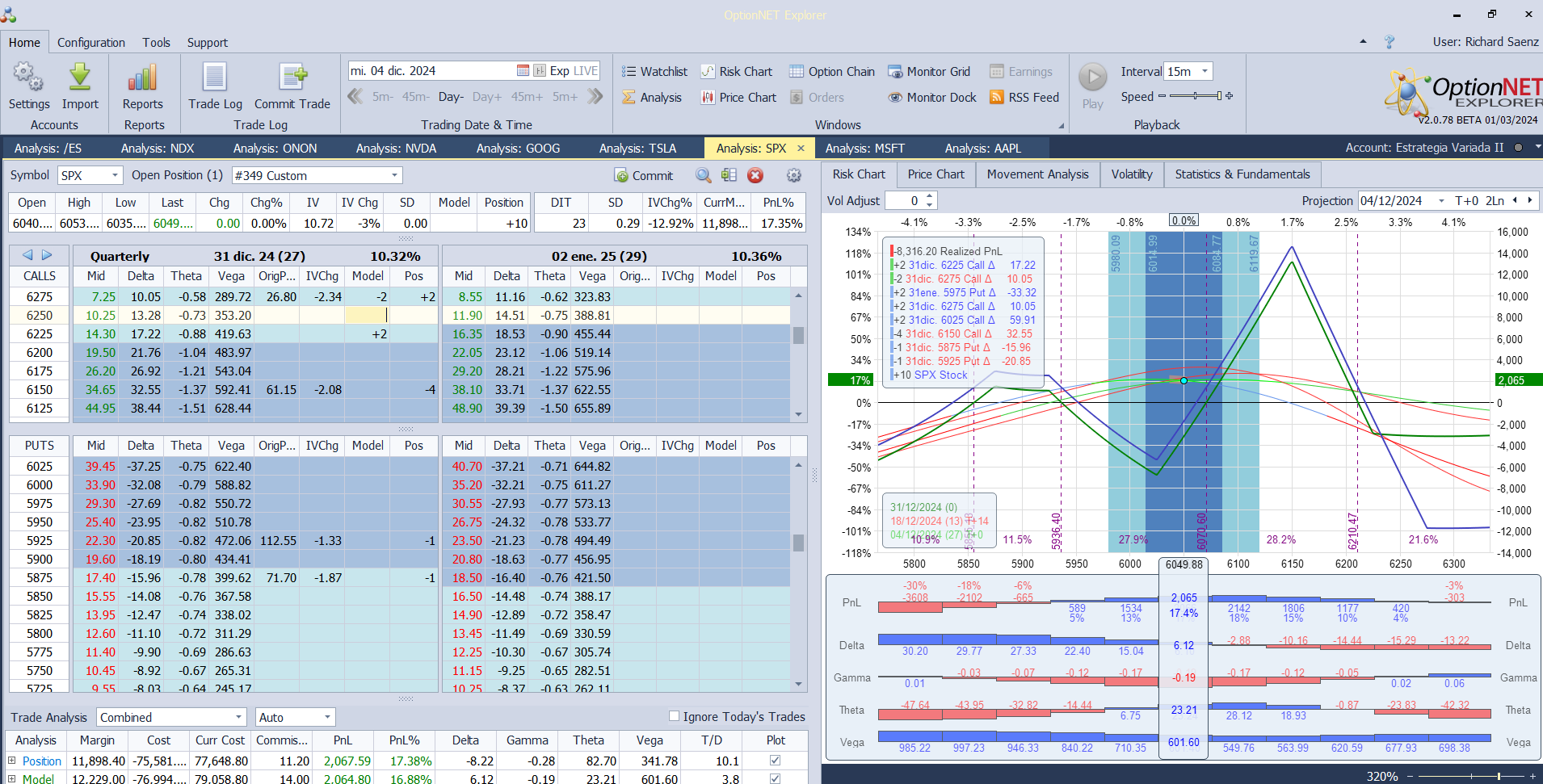Go to next expiration with right arrow
Image resolution: width=1543 pixels, height=784 pixels.
[47, 255]
